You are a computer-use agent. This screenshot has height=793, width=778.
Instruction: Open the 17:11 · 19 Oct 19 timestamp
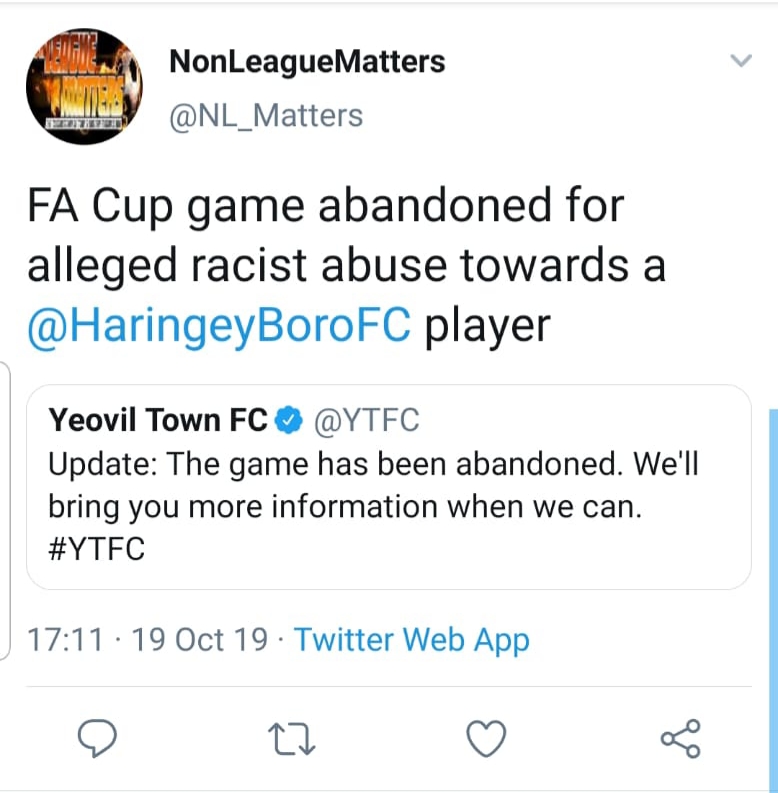click(147, 640)
